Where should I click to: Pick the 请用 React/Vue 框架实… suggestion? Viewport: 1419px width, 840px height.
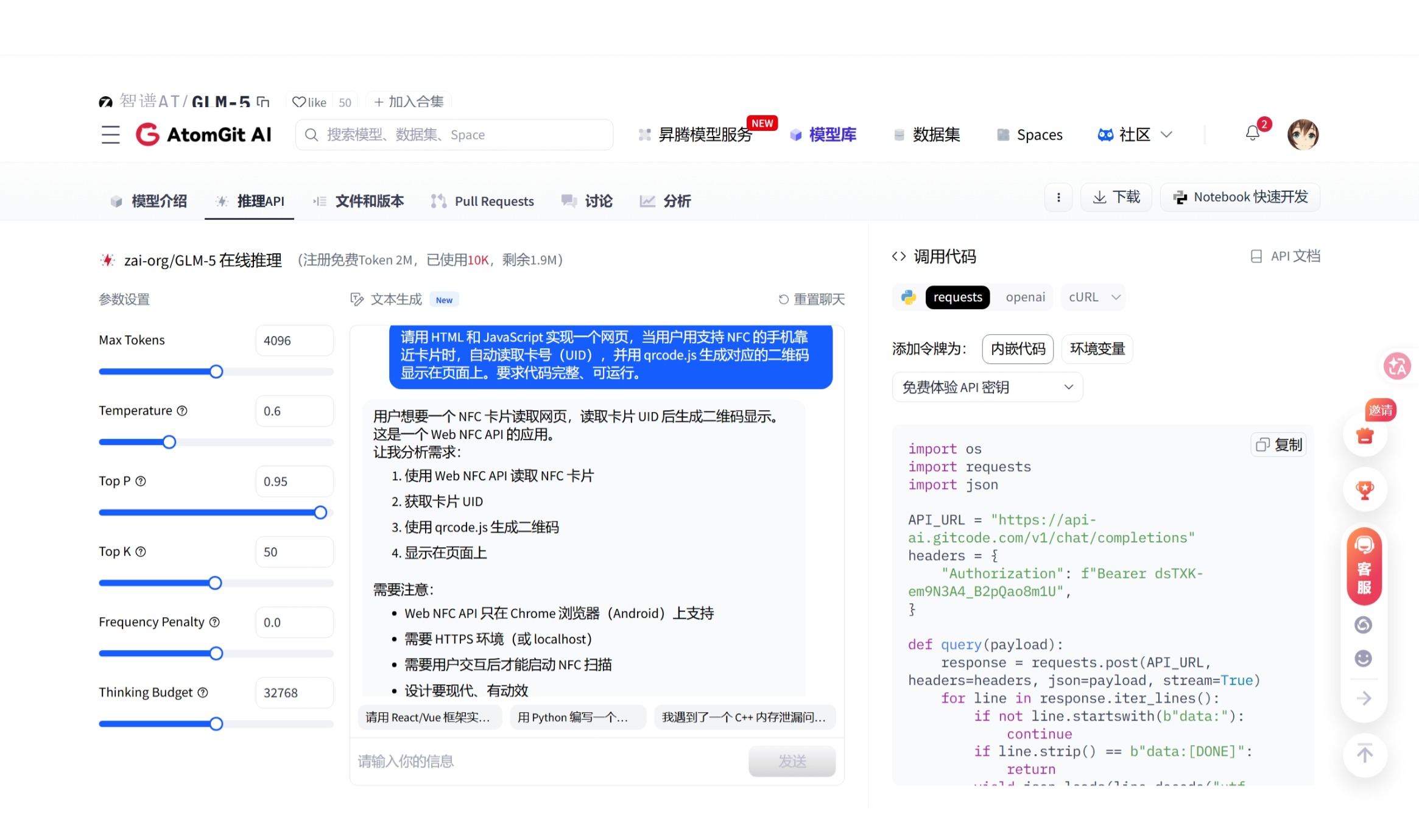point(429,717)
